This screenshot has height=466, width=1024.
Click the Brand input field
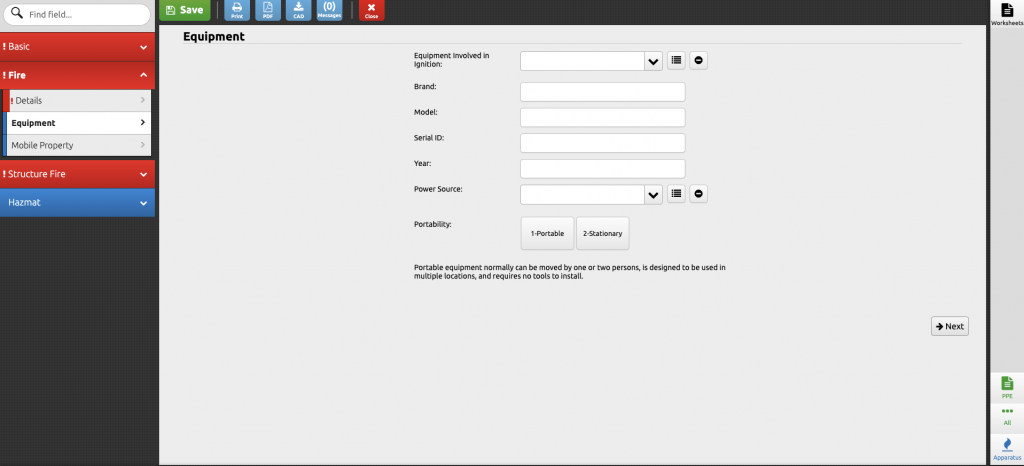click(602, 92)
